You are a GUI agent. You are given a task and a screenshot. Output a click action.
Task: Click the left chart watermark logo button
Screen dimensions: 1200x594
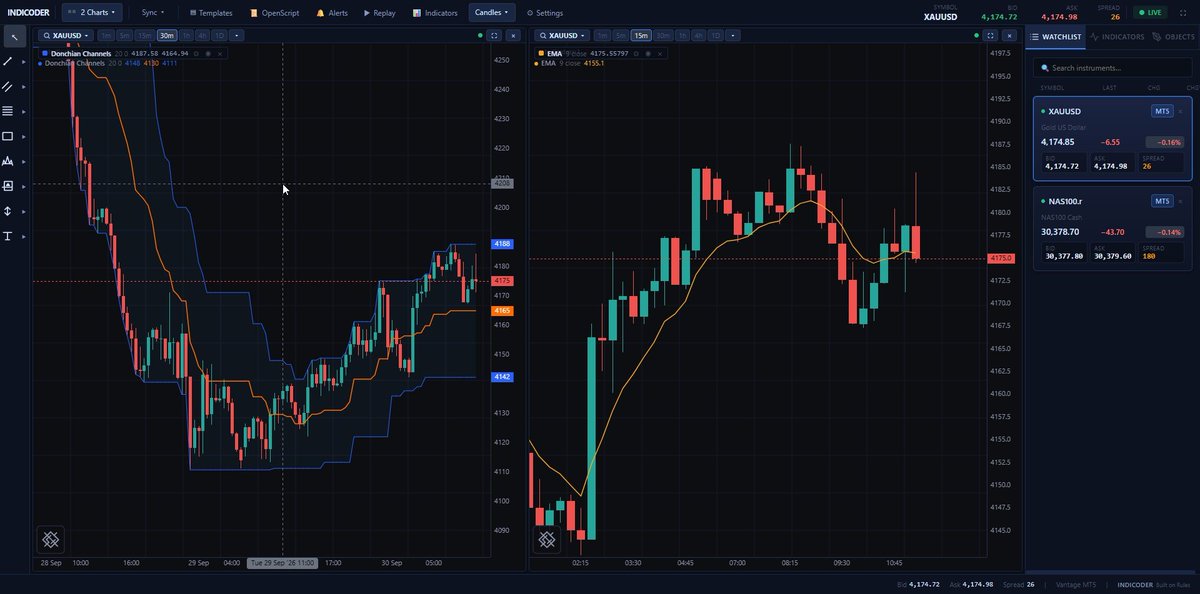pyautogui.click(x=50, y=540)
